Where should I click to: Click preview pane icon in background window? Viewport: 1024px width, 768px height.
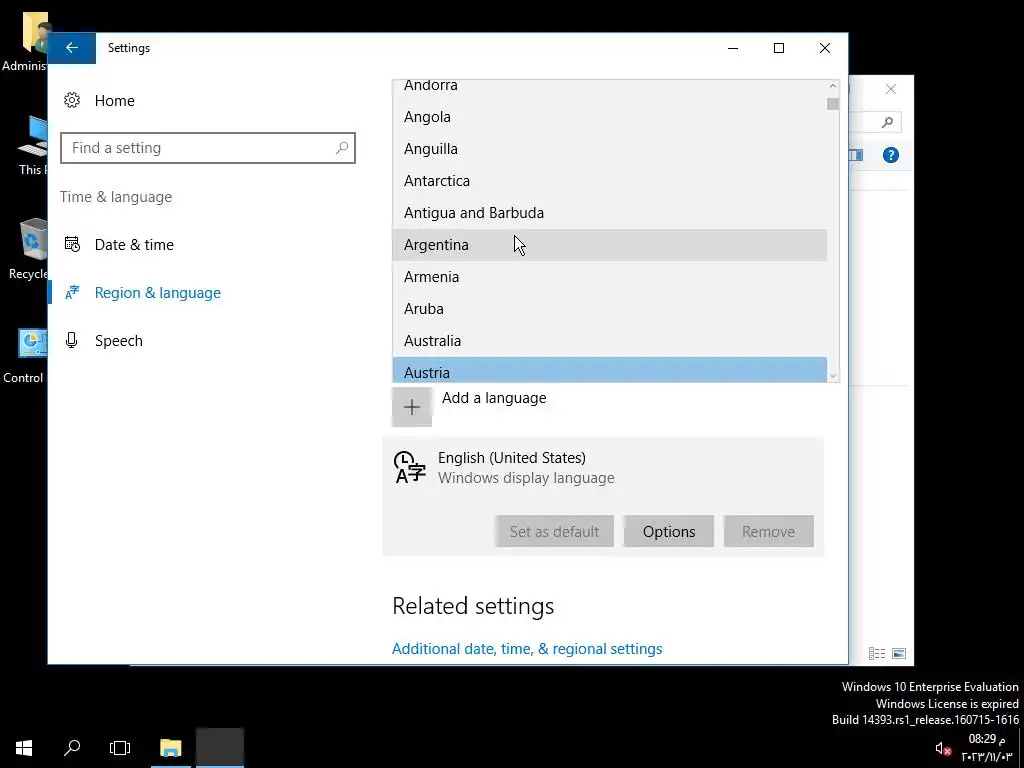[x=856, y=155]
